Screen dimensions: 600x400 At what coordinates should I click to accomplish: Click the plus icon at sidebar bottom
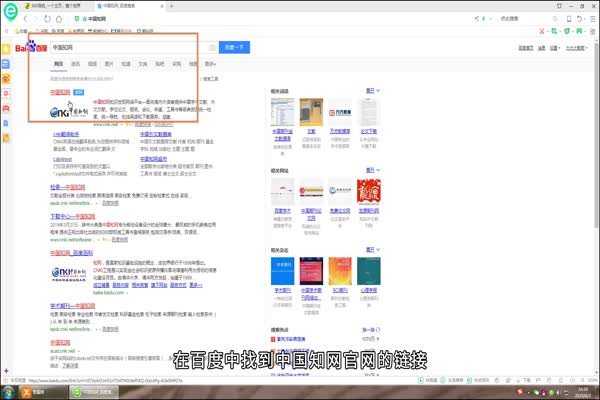tap(6, 371)
